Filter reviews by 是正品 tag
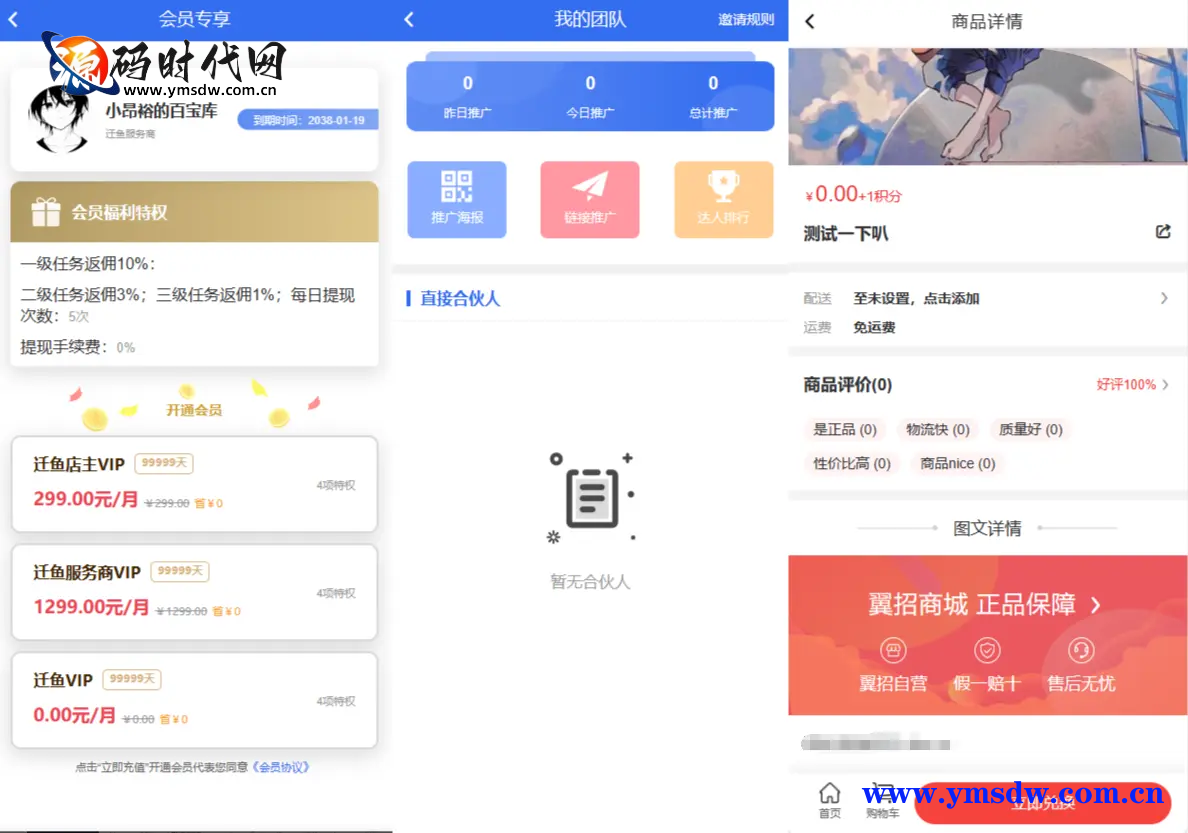 (x=845, y=429)
